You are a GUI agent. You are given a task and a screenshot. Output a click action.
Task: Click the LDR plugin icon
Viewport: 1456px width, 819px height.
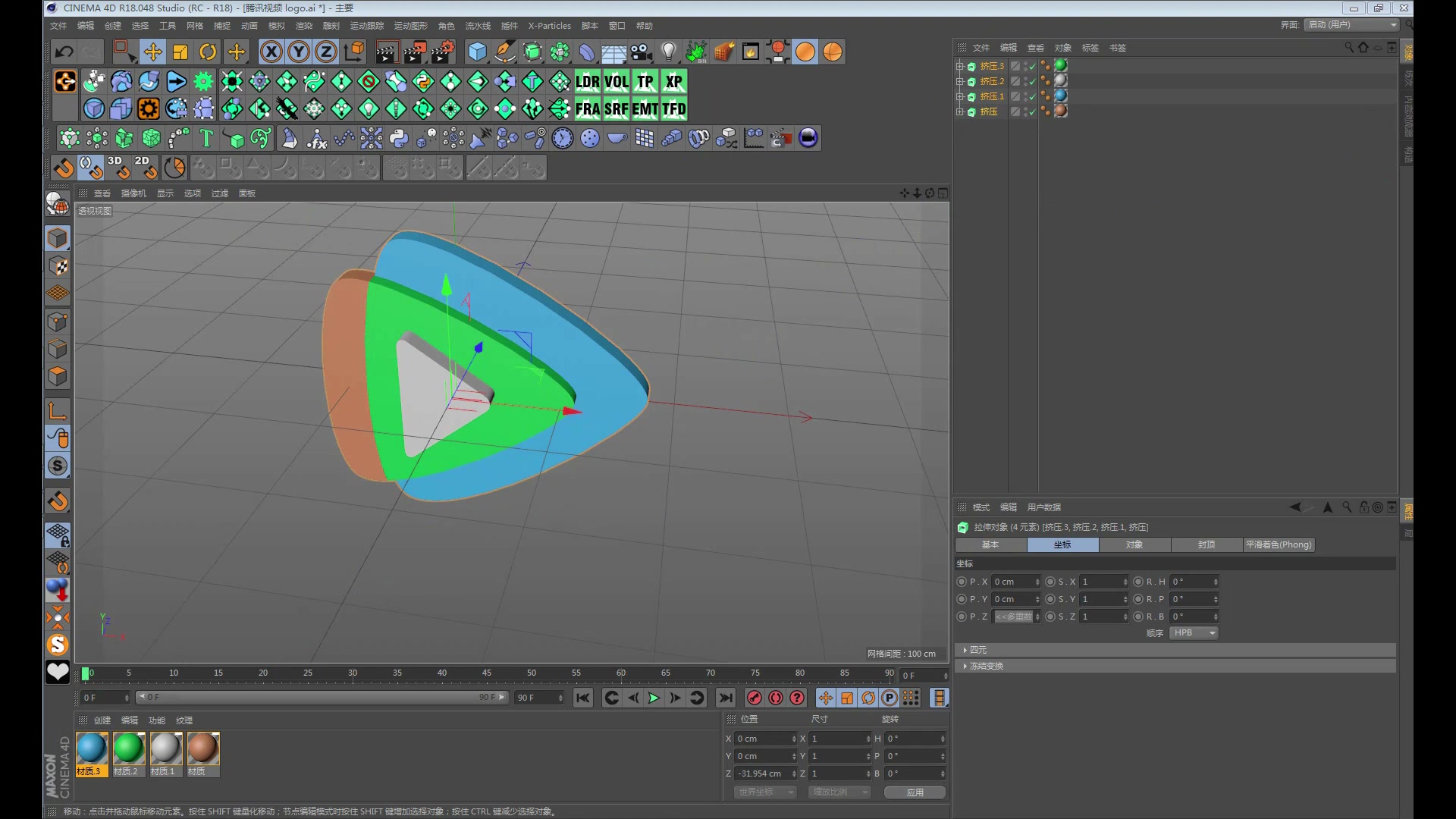tap(588, 81)
